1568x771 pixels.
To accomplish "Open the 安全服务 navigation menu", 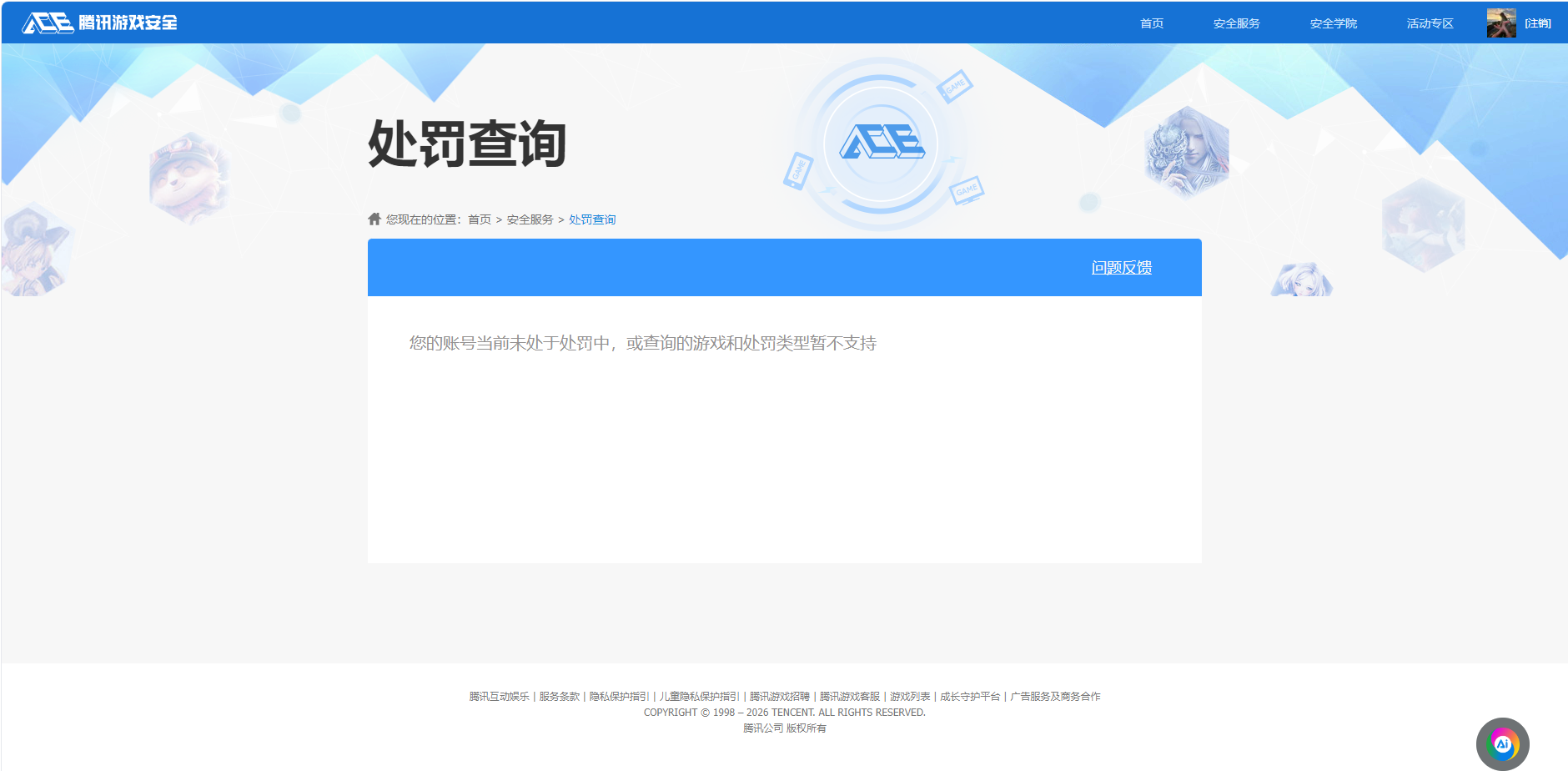I will pyautogui.click(x=1236, y=23).
